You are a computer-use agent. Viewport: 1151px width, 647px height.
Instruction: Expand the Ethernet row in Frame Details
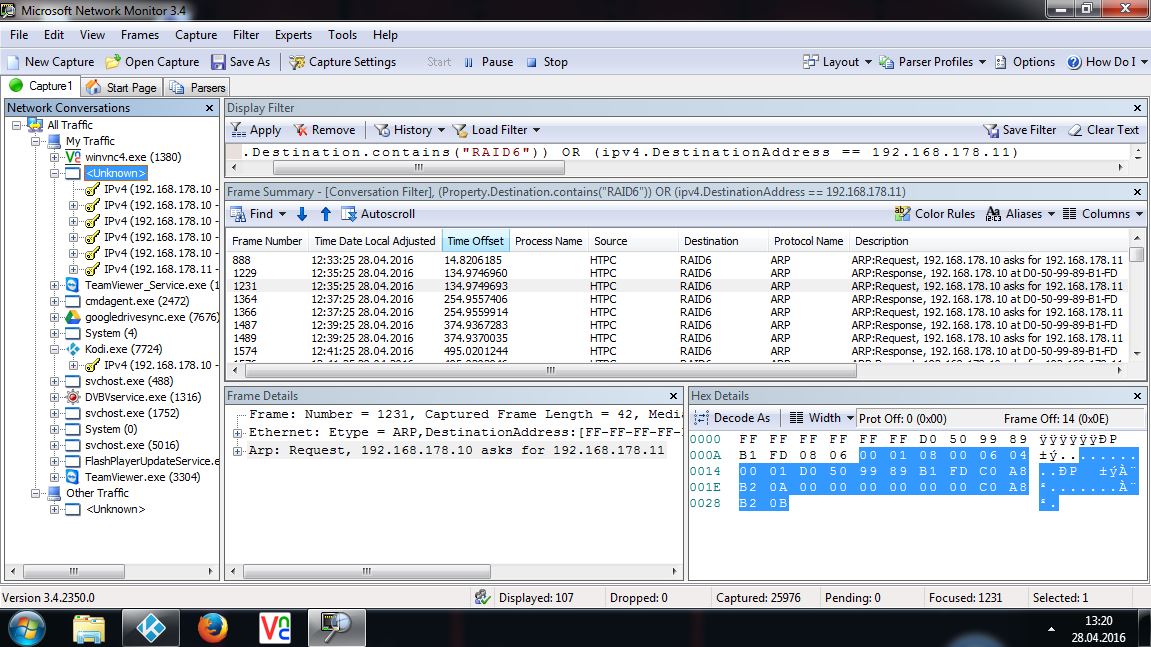click(237, 433)
